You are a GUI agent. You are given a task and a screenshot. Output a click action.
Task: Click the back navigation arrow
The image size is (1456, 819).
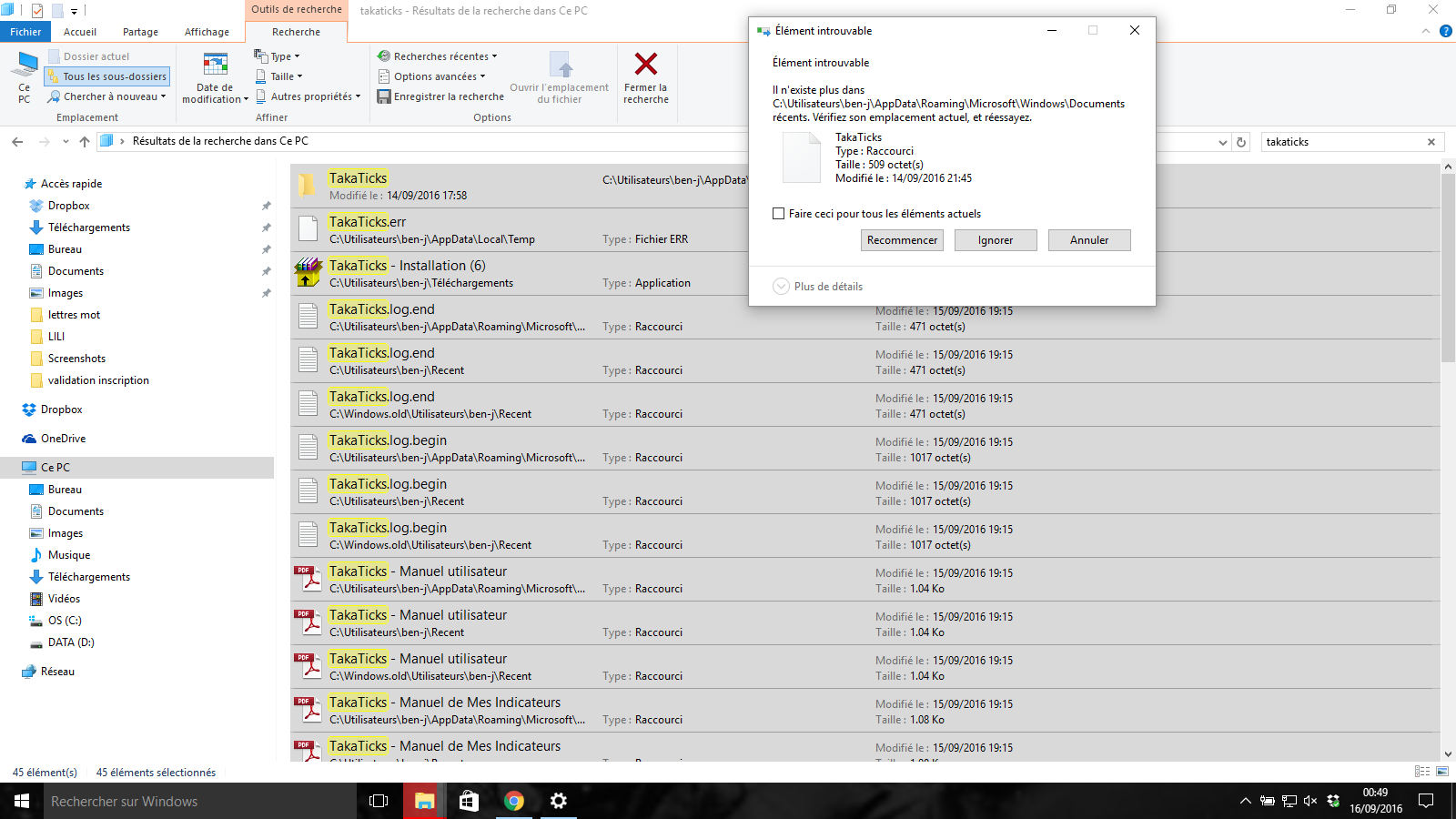[x=17, y=142]
